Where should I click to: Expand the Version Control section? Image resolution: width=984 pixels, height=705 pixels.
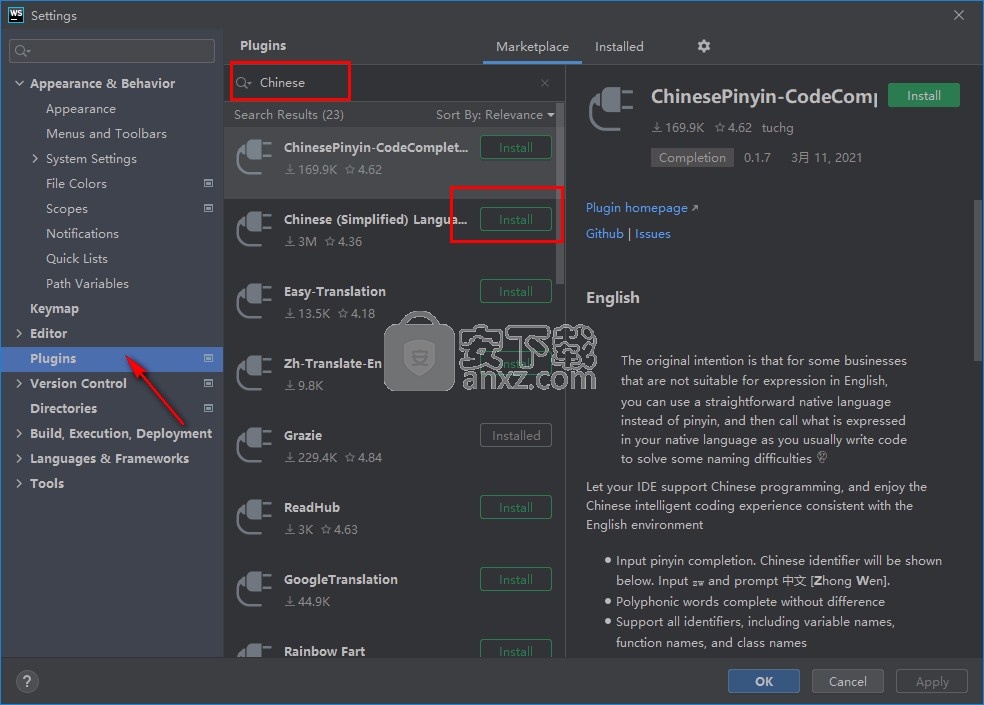click(19, 383)
